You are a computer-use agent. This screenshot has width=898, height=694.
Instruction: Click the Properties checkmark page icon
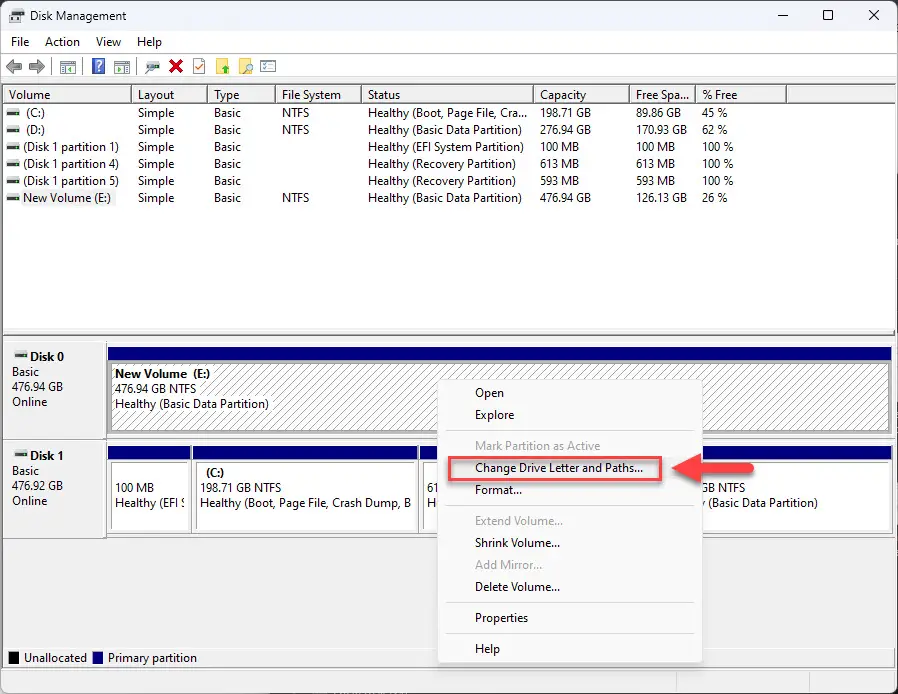199,66
